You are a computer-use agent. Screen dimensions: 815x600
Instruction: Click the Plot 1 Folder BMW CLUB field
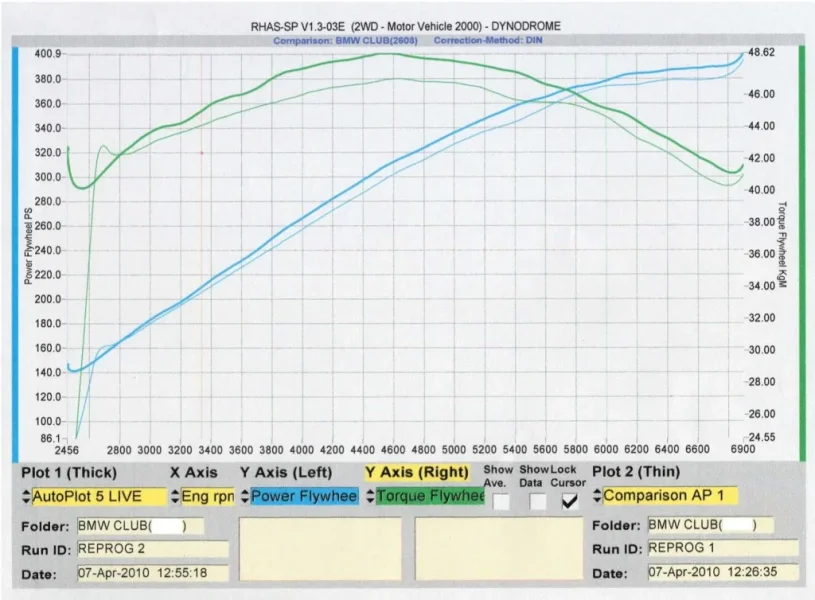tap(140, 526)
